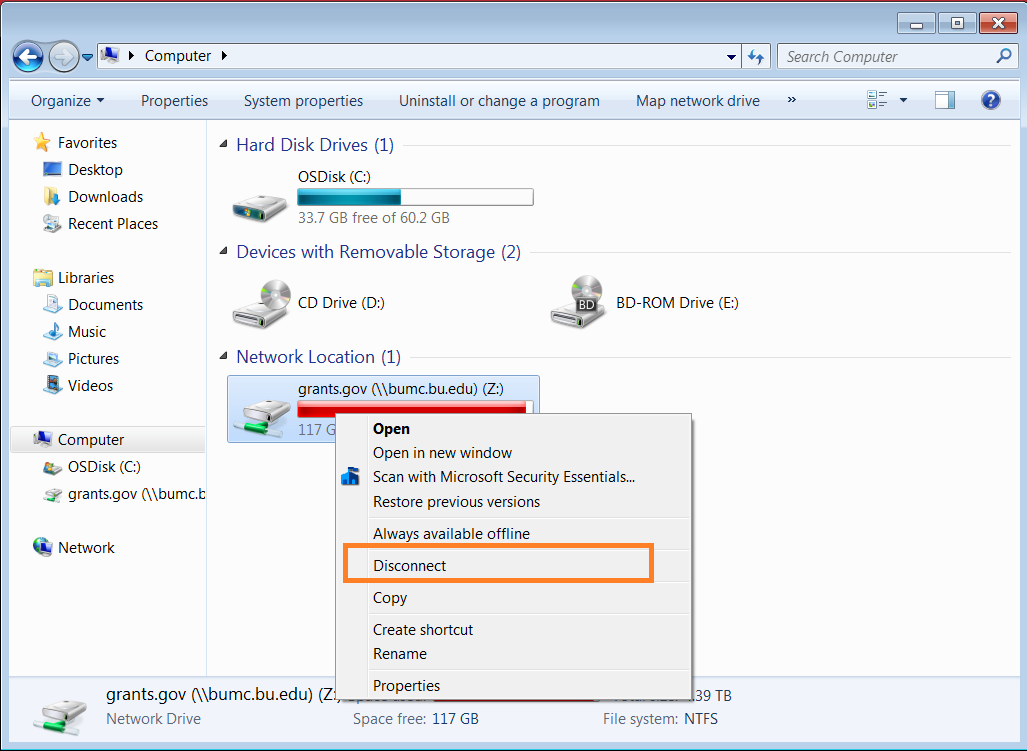1027x751 pixels.
Task: Open Downloads in the navigation pane
Action: point(105,196)
